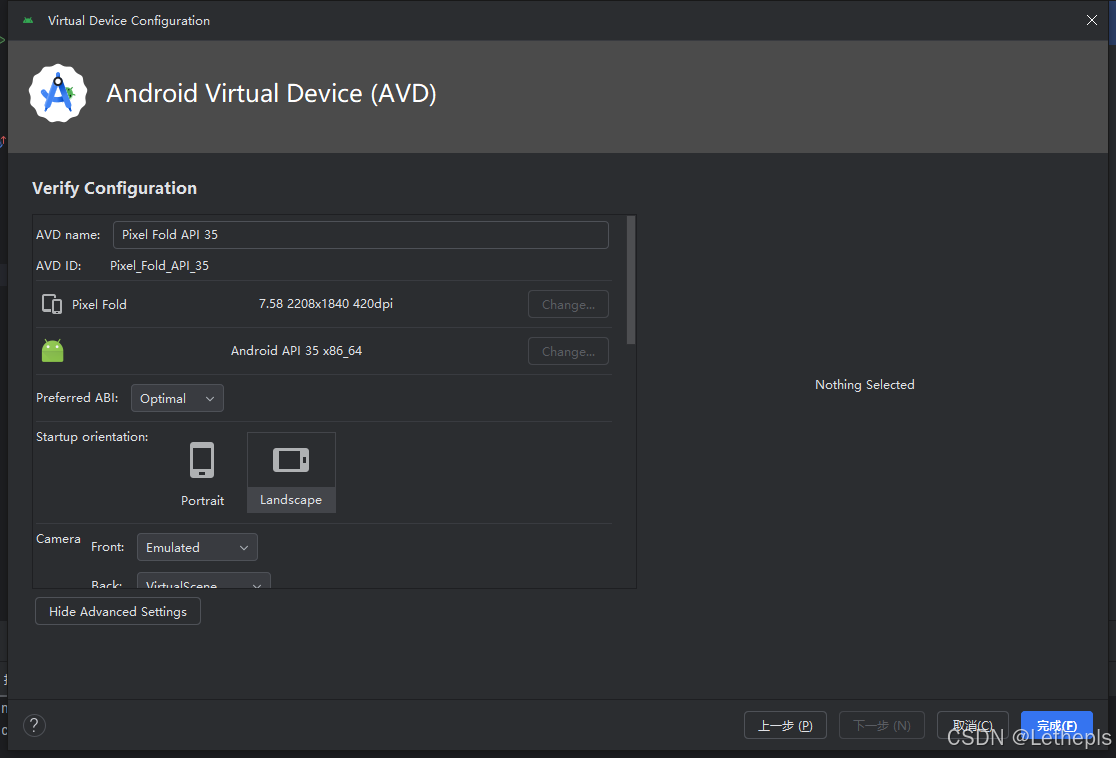
Task: Open the Back camera VirtualScene dropdown
Action: (204, 581)
